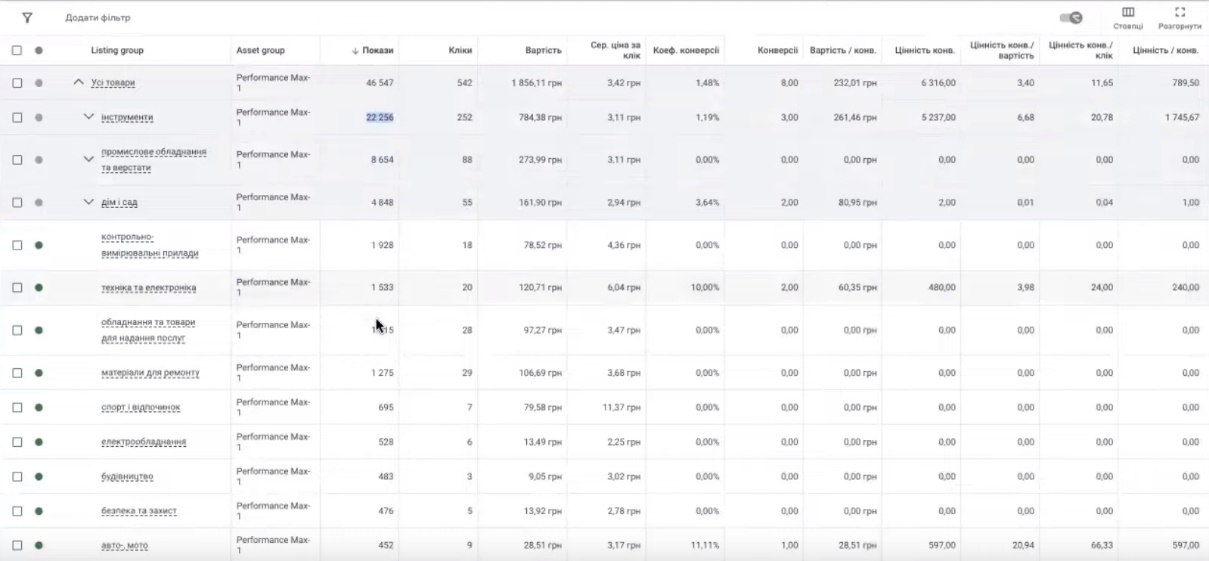Viewport: 1209px width, 561px height.
Task: Open the Стовпці columns icon
Action: [x=1128, y=13]
